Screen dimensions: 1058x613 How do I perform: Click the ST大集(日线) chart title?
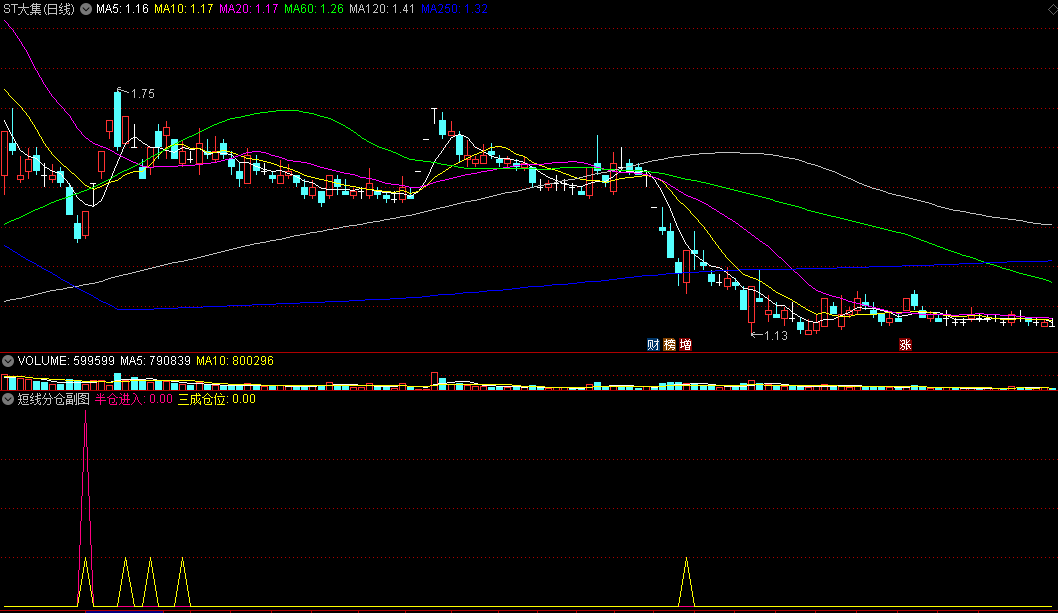tap(39, 9)
